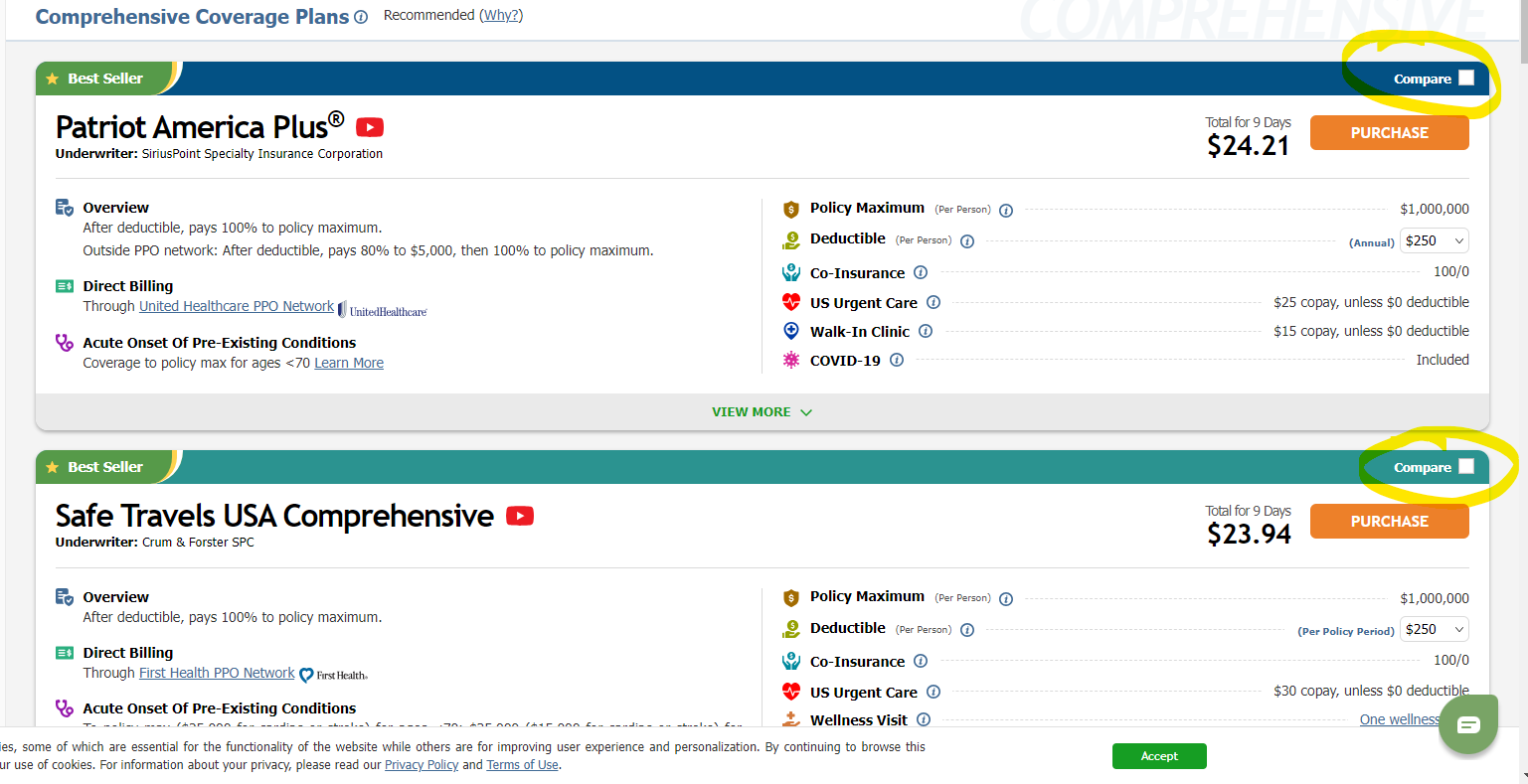Click the Walk-In Clinic plus icon
Image resolution: width=1528 pixels, height=784 pixels.
pyautogui.click(x=791, y=331)
